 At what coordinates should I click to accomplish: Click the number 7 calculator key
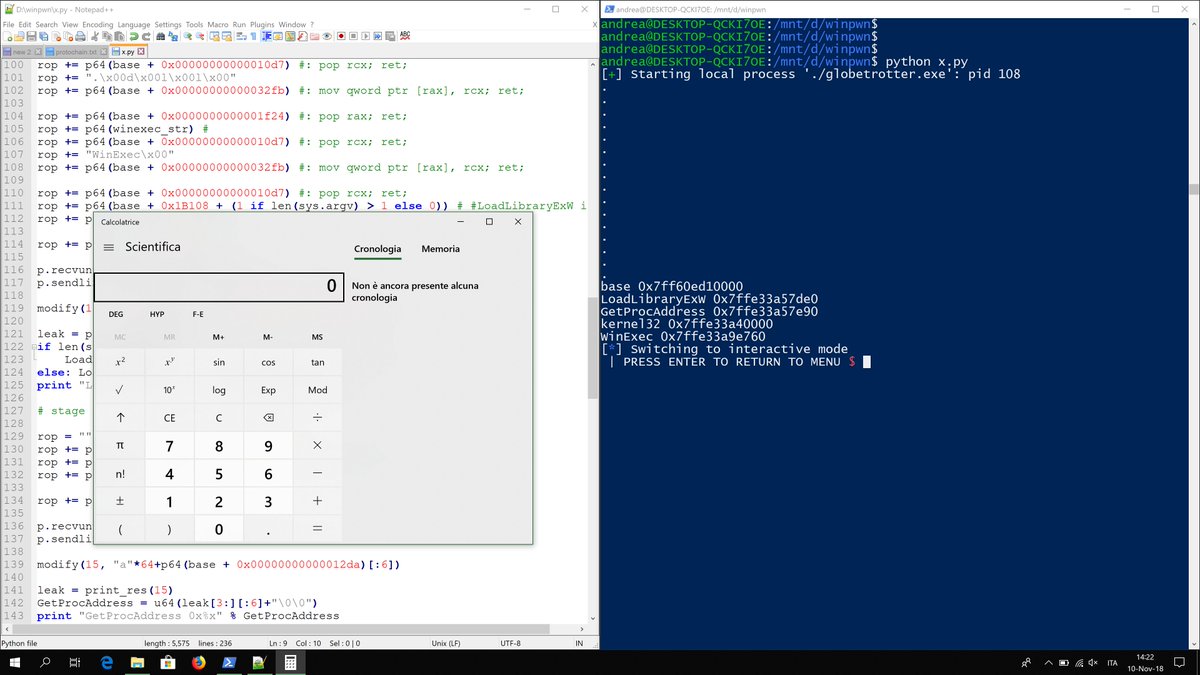coord(170,446)
